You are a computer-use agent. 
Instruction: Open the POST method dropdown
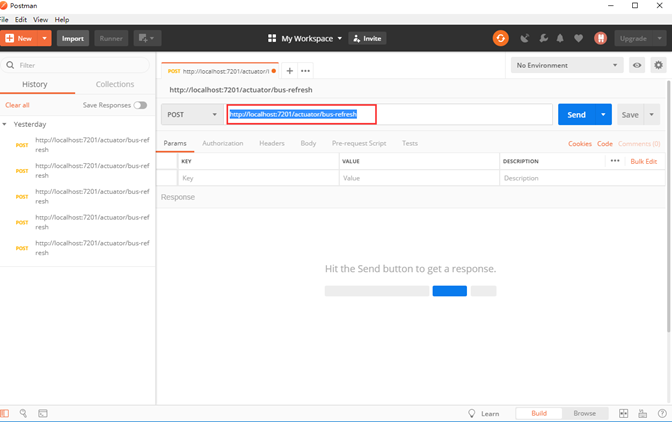(192, 114)
